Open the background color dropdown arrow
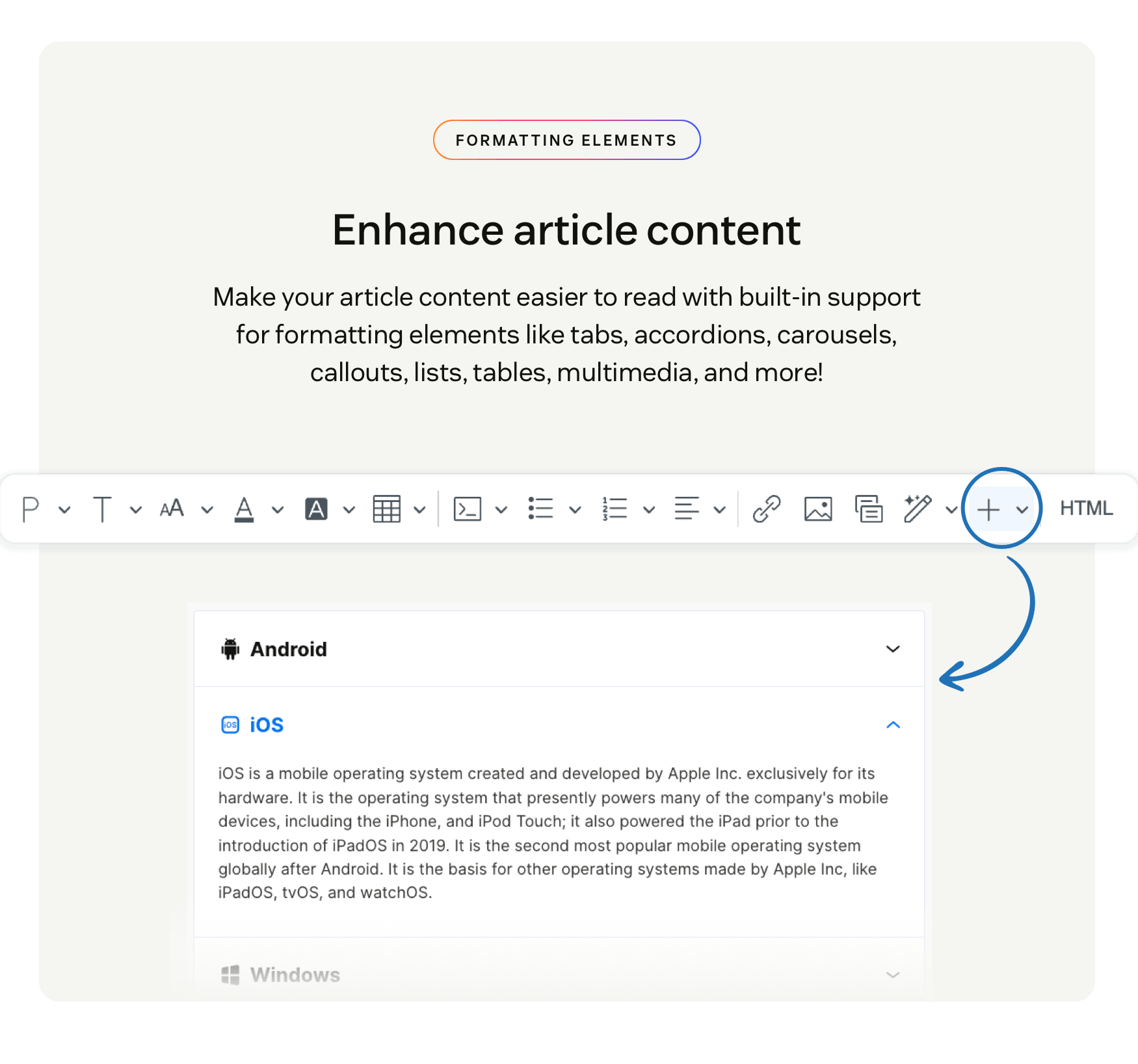Viewport: 1138px width, 1064px height. (349, 510)
